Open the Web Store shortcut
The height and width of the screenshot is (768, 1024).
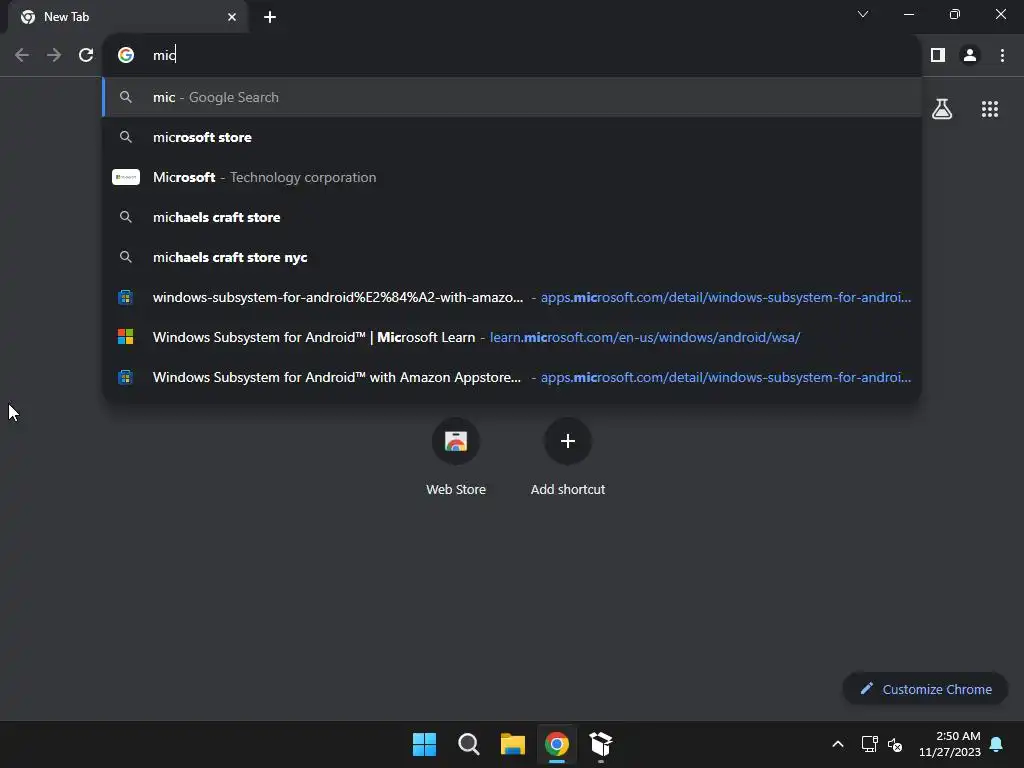[456, 457]
